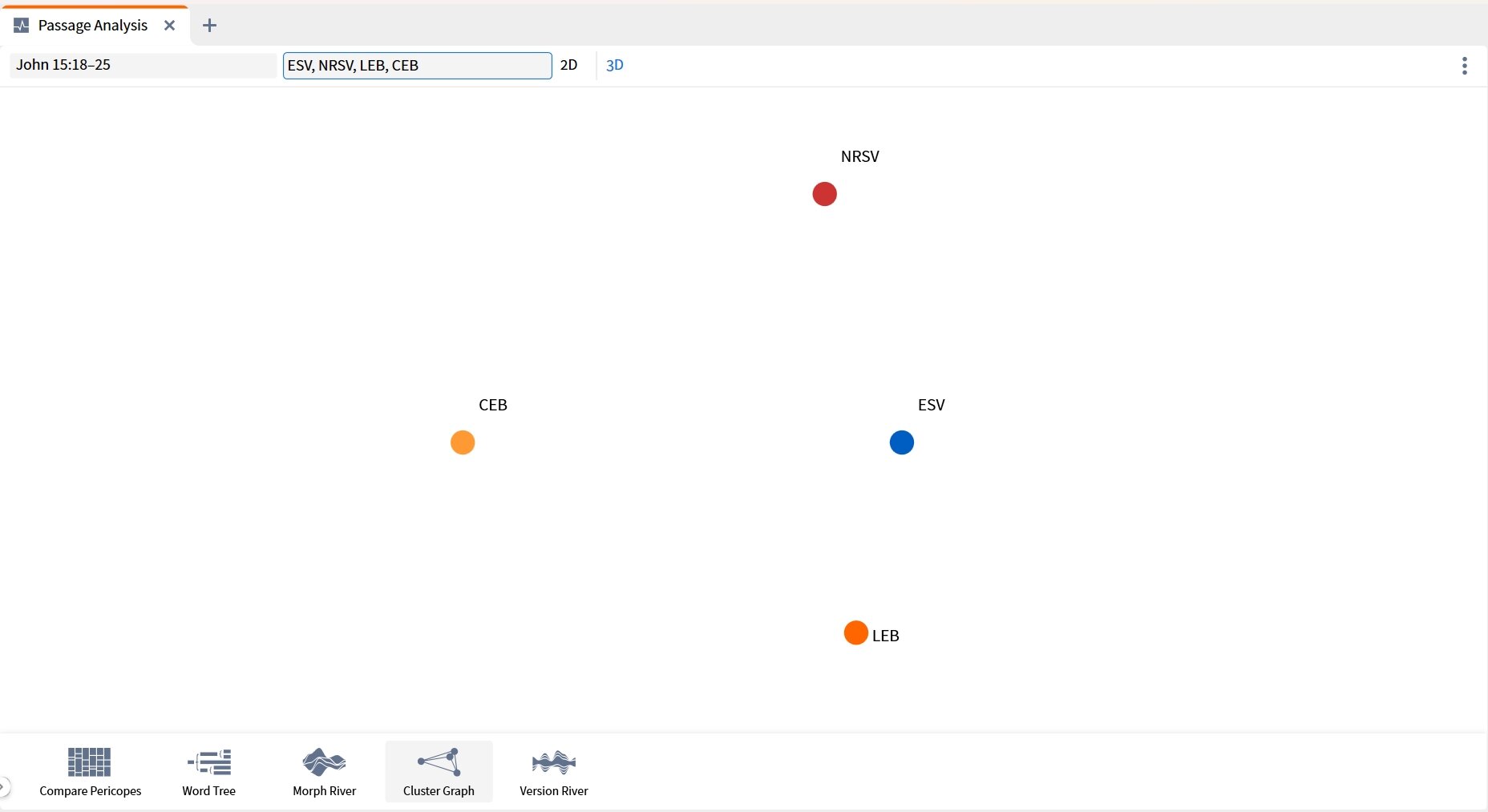Open the Word Tree visualization
1488x812 pixels.
point(208,772)
